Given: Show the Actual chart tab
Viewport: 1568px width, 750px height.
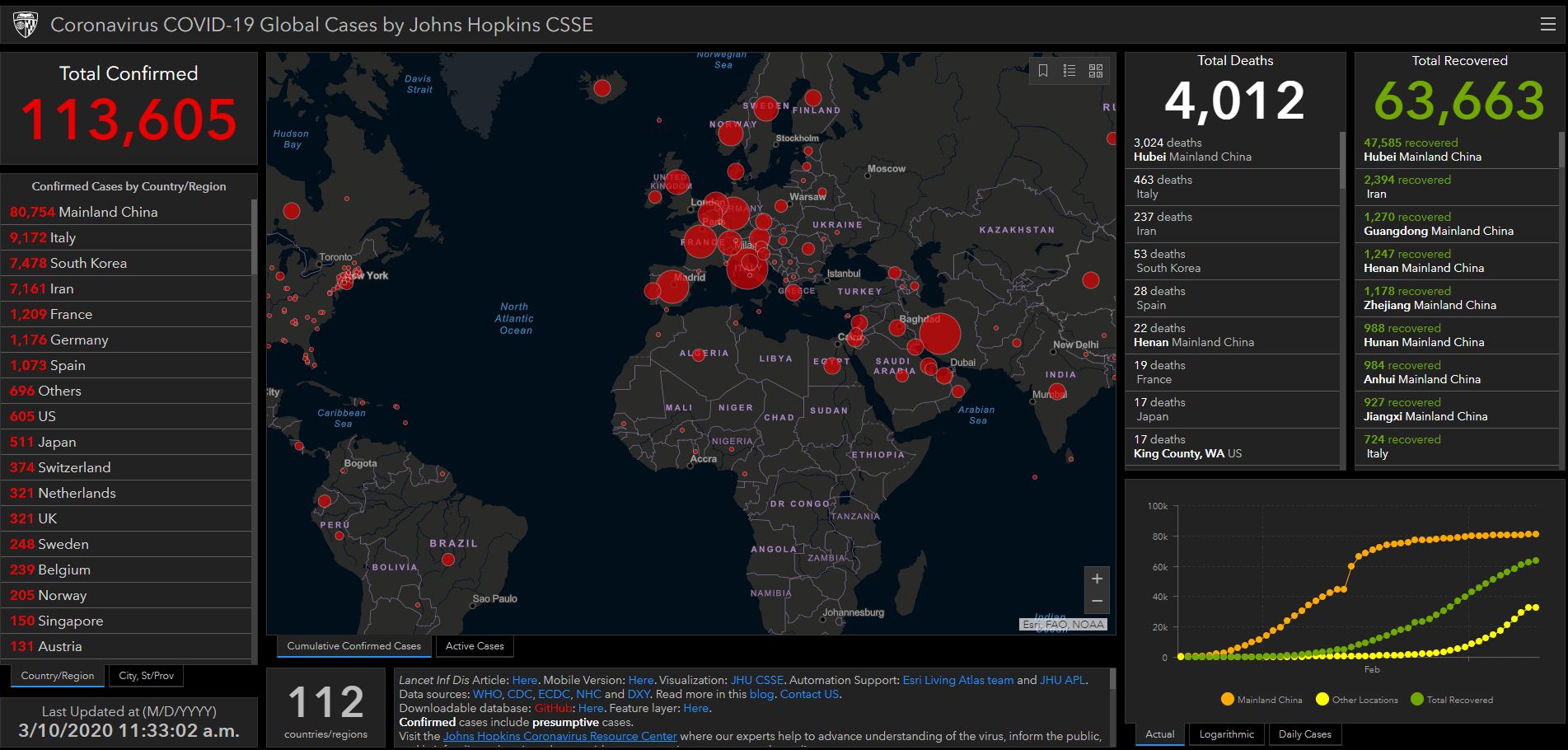Looking at the screenshot, I should click(x=1160, y=734).
